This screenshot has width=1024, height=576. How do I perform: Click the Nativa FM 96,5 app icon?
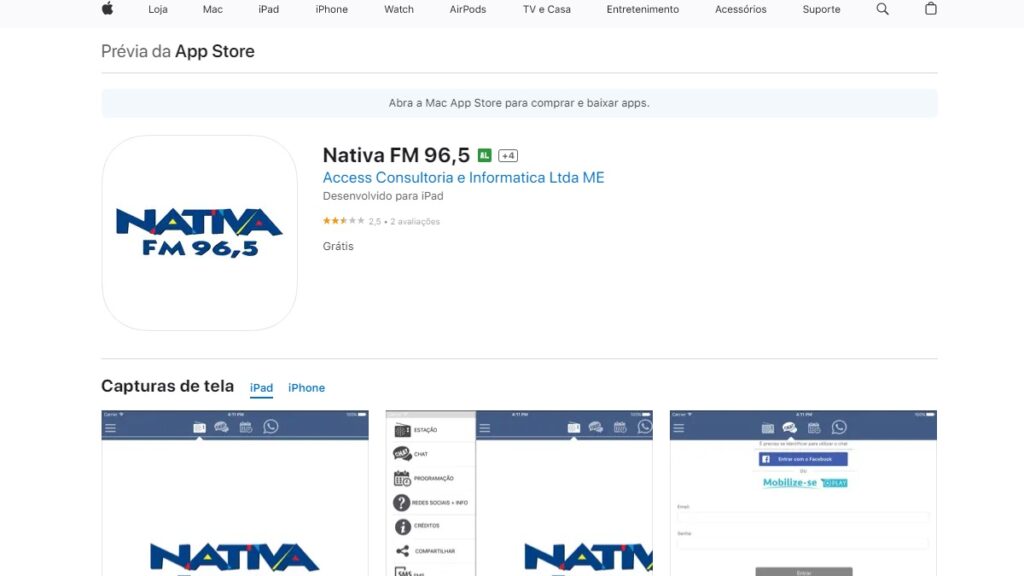coord(199,232)
